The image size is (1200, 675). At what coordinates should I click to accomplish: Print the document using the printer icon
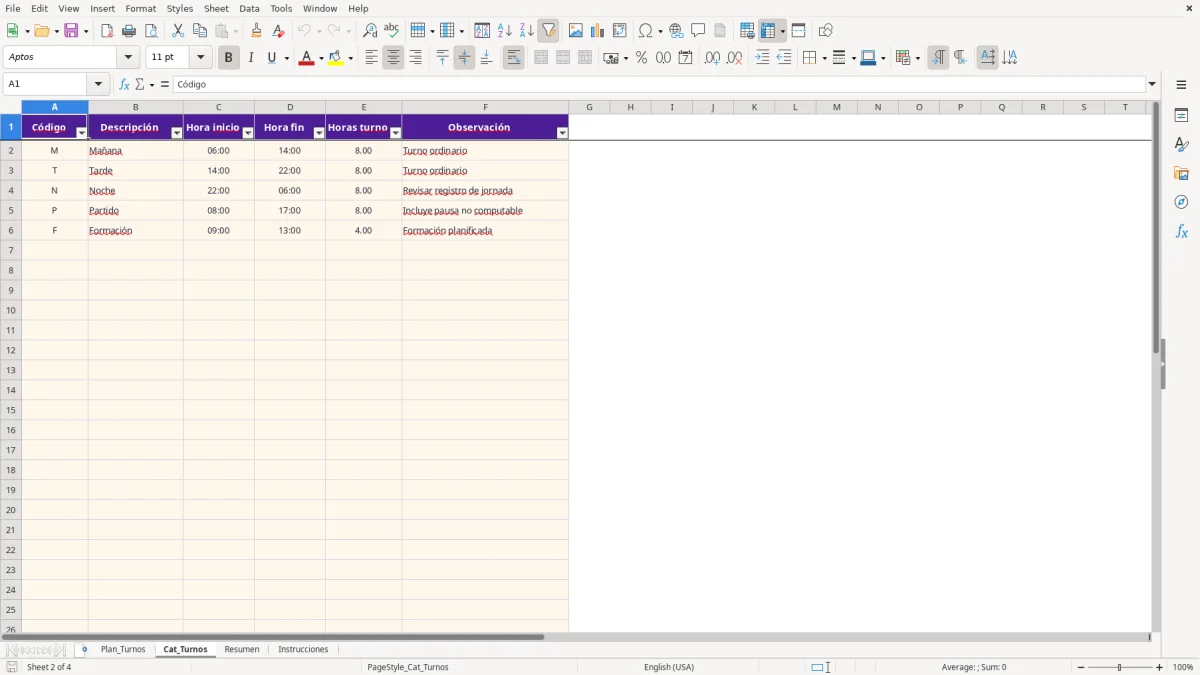coord(129,31)
